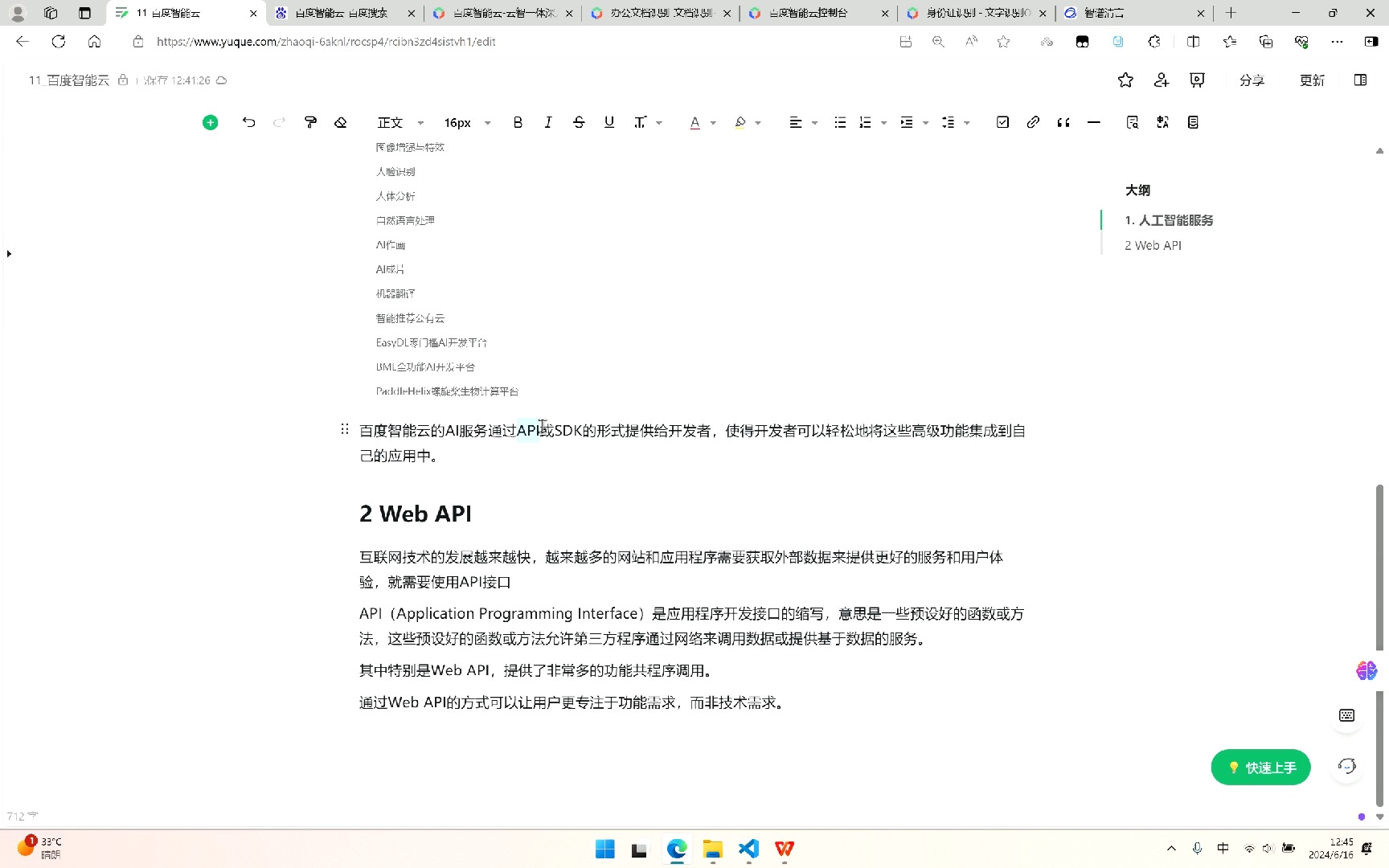1389x868 pixels.
Task: Click the green insert plus button
Action: point(210,122)
